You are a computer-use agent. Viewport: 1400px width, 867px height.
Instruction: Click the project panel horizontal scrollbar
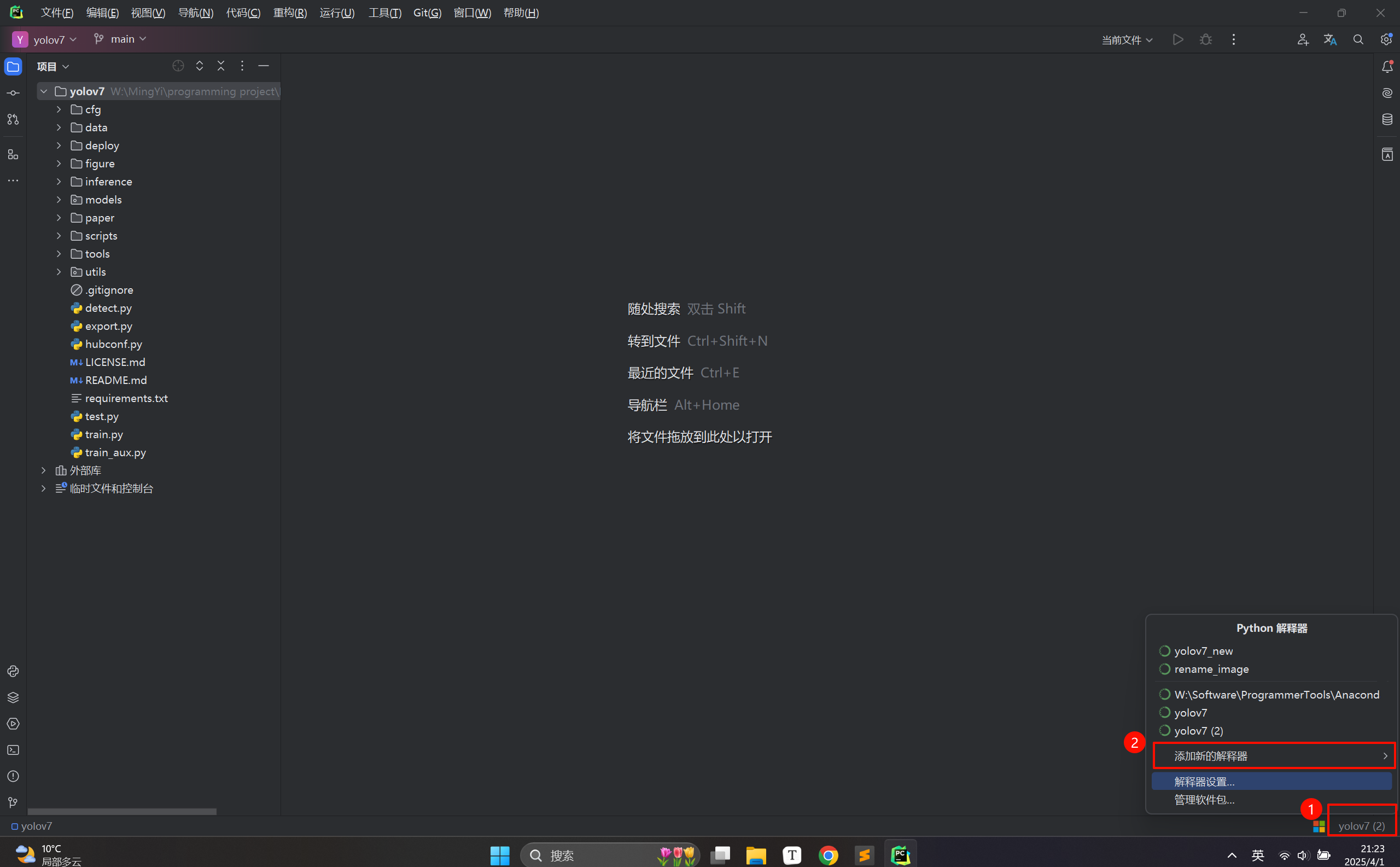pos(121,811)
